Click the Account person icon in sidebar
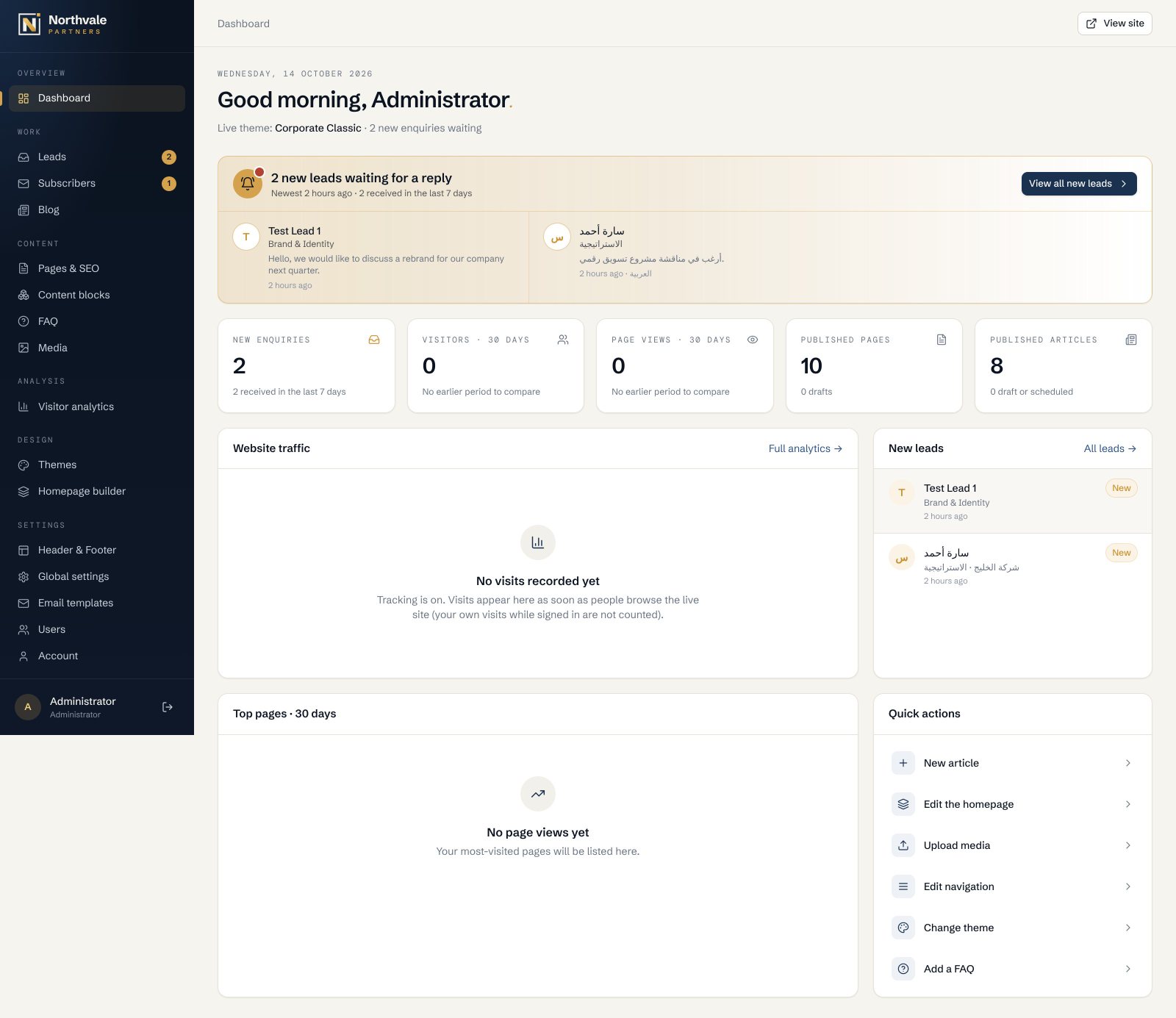Viewport: 1176px width, 1018px height. 24,656
